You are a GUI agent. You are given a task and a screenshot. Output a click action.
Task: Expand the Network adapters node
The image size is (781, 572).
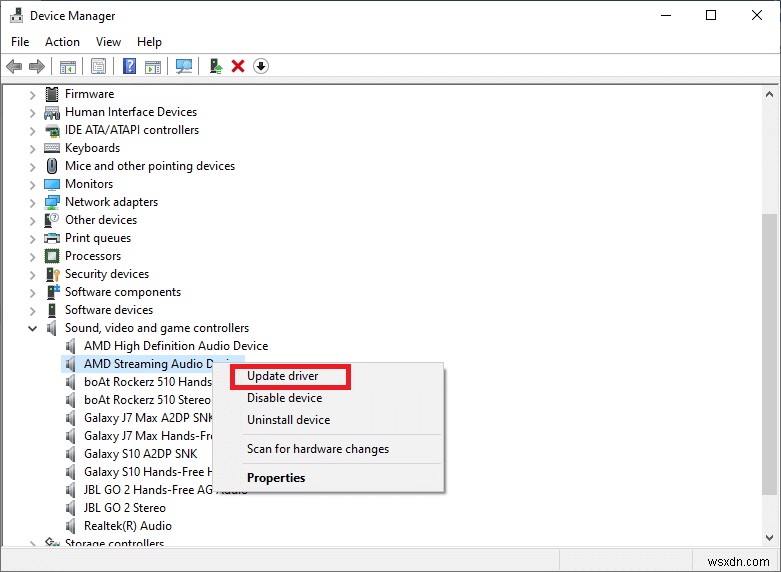pyautogui.click(x=32, y=202)
